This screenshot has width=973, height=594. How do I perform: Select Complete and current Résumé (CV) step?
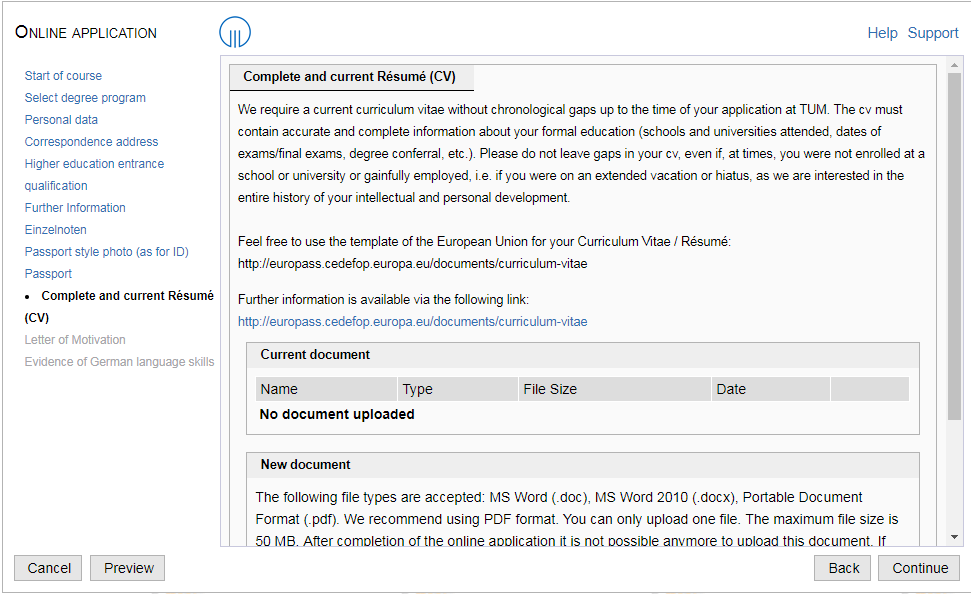coord(119,307)
